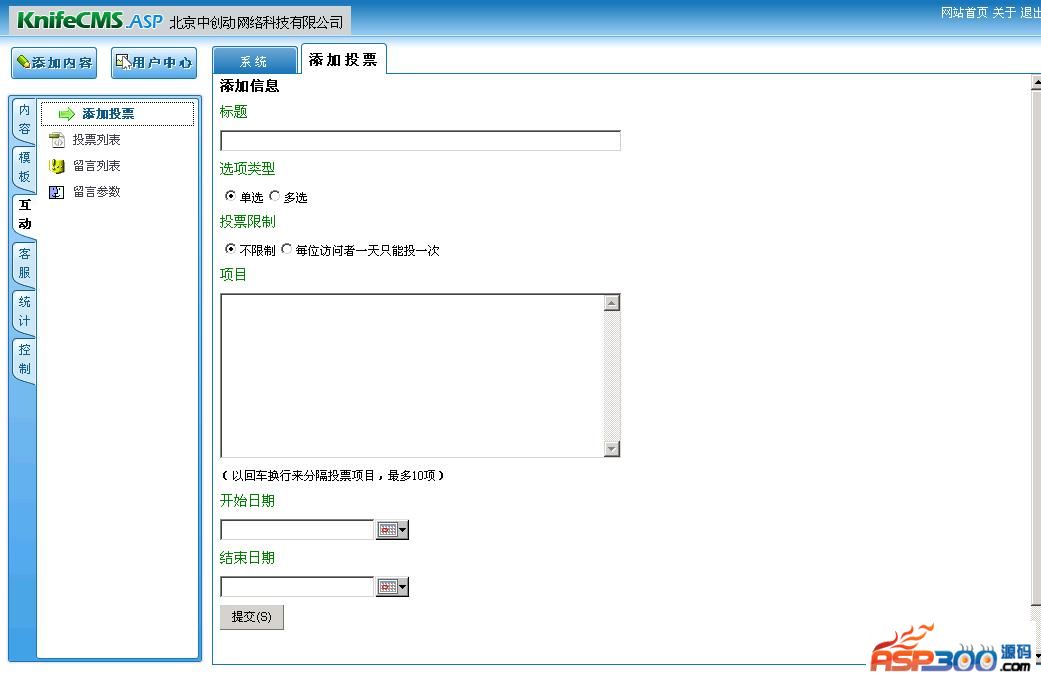Click the 投票列表 document icon
Image resolution: width=1041 pixels, height=676 pixels.
coord(57,139)
